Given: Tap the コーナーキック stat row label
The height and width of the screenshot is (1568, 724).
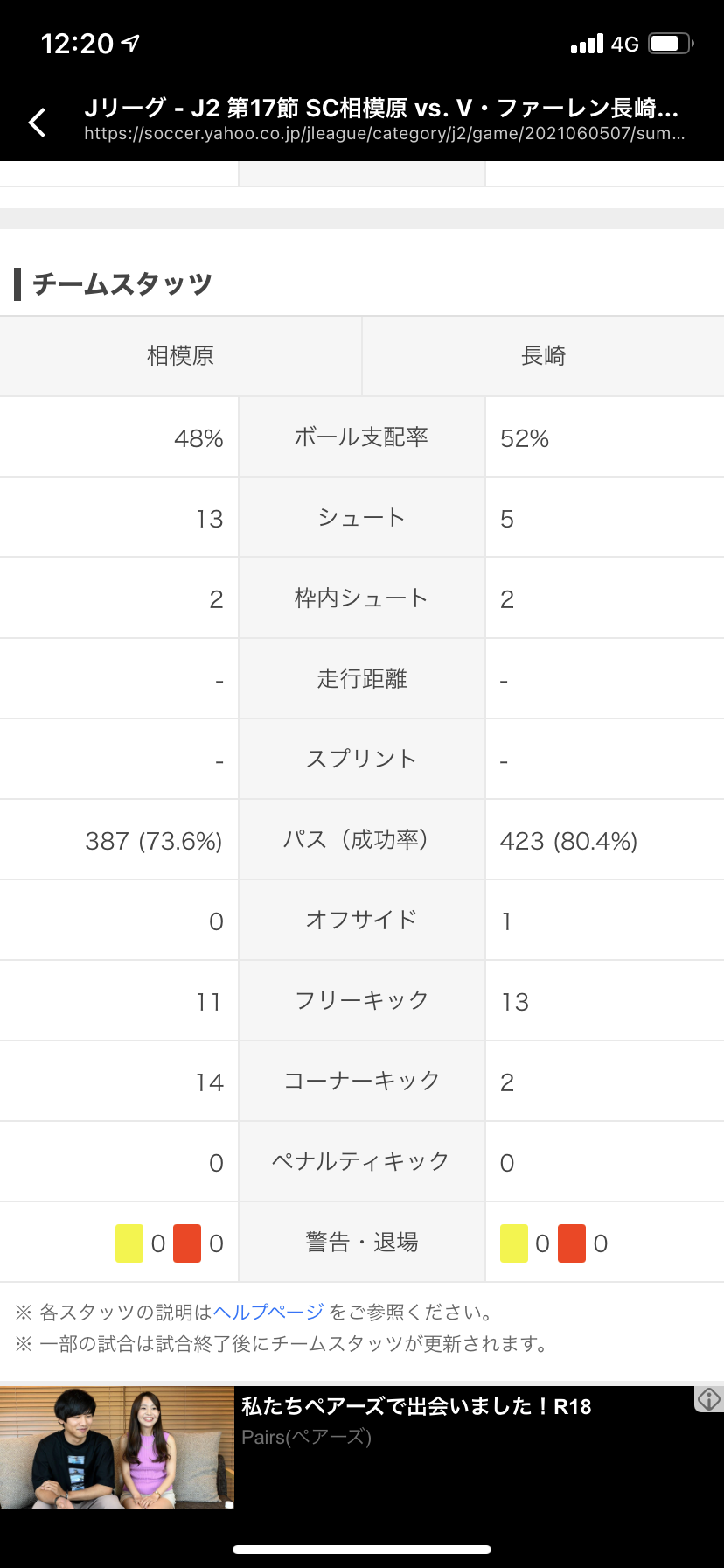Looking at the screenshot, I should [x=361, y=1081].
